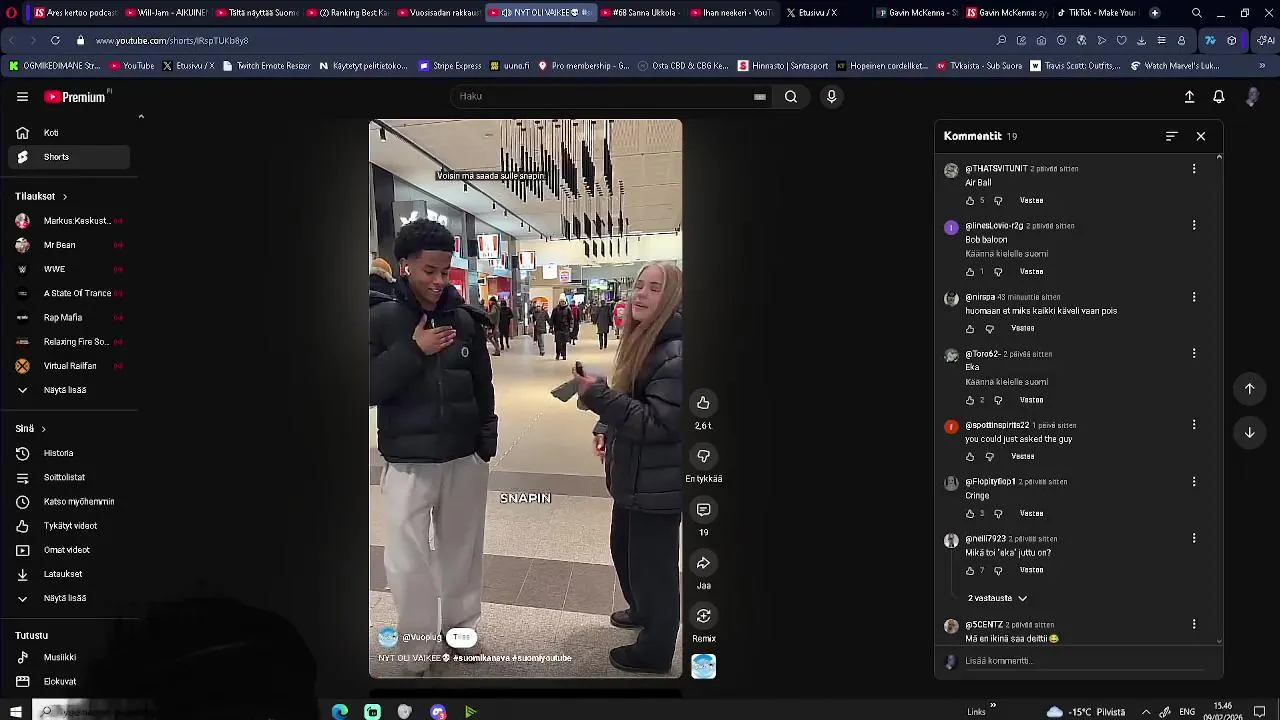Click Lisää kommentti input field
Viewport: 1280px width, 720px height.
click(x=1085, y=661)
